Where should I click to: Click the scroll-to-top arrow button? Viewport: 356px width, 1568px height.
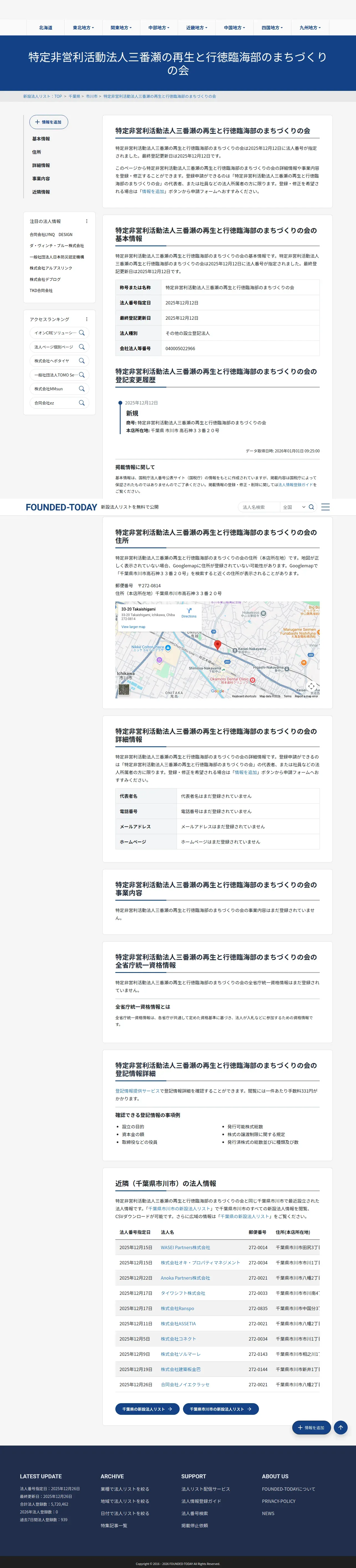tap(341, 1427)
